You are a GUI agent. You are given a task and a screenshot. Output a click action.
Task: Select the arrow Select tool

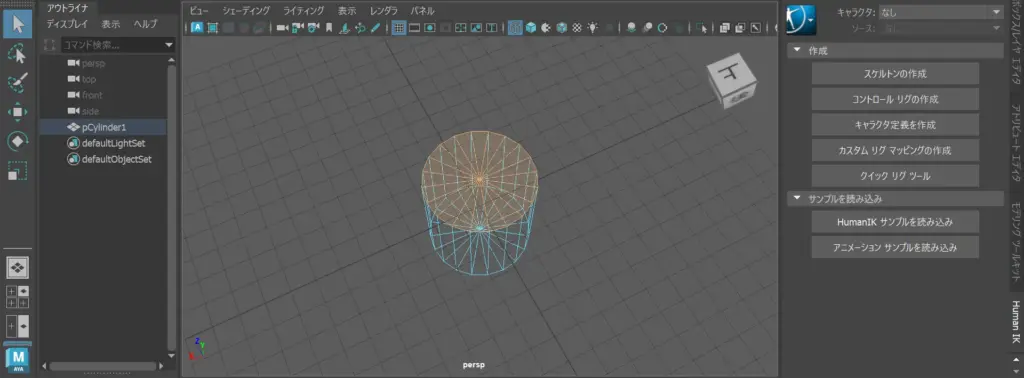(x=18, y=24)
